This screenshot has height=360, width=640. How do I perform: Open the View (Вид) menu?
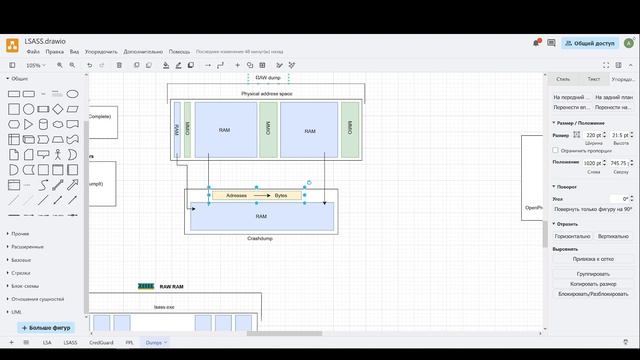point(74,52)
